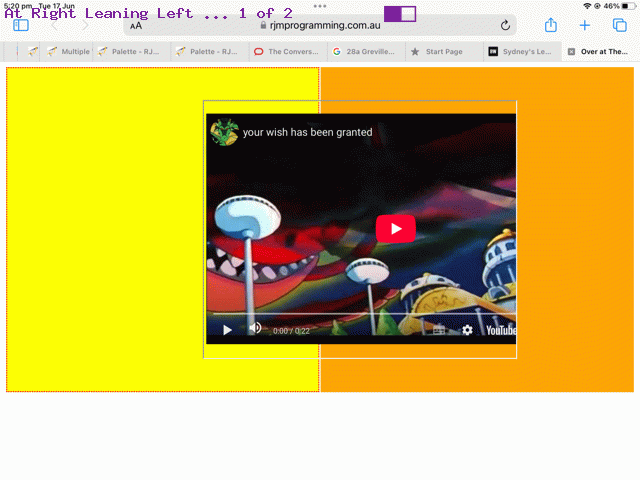Open the channel avatar in video header
Image resolution: width=640 pixels, height=480 pixels.
tap(224, 132)
